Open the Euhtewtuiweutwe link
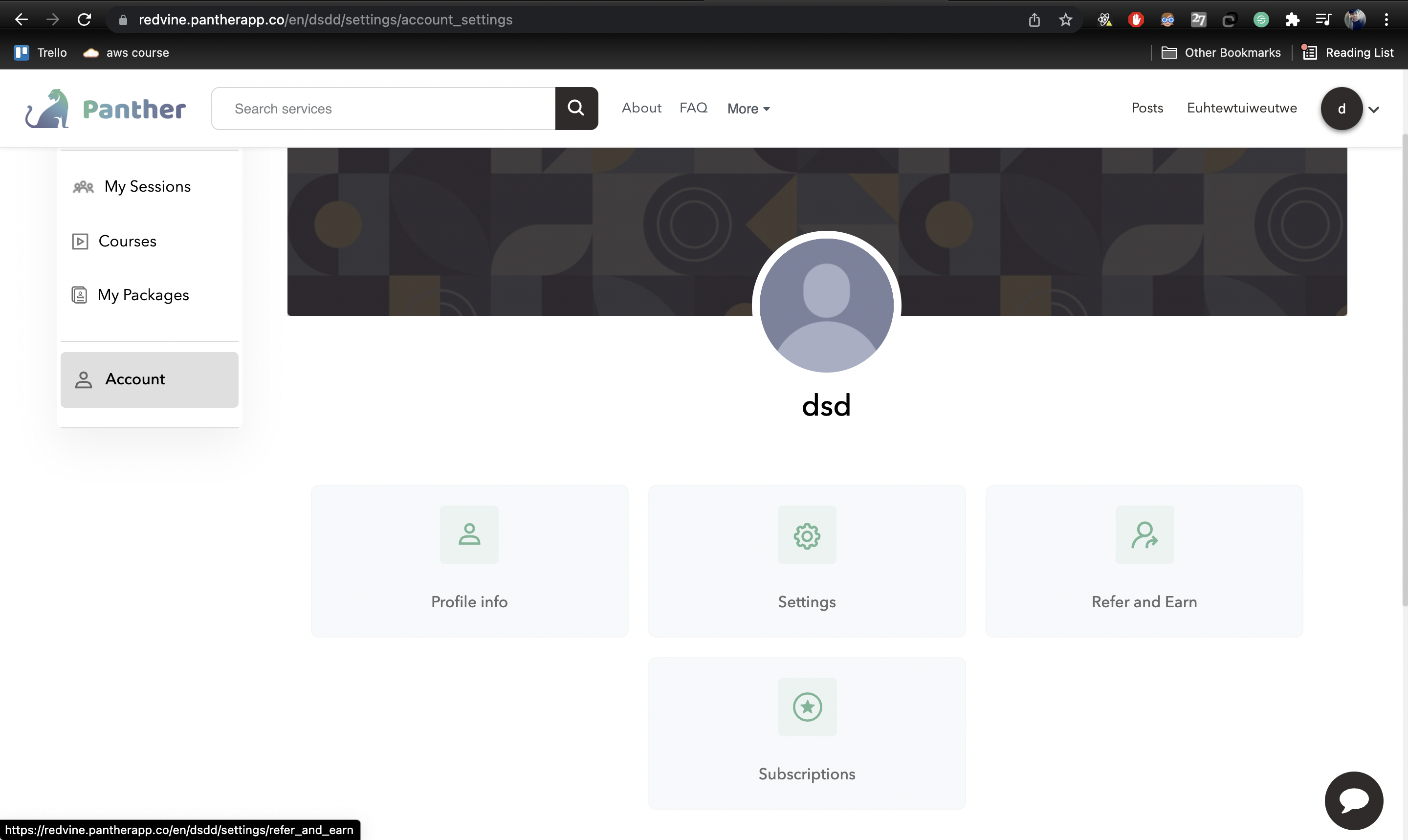The width and height of the screenshot is (1408, 840). pyautogui.click(x=1242, y=108)
